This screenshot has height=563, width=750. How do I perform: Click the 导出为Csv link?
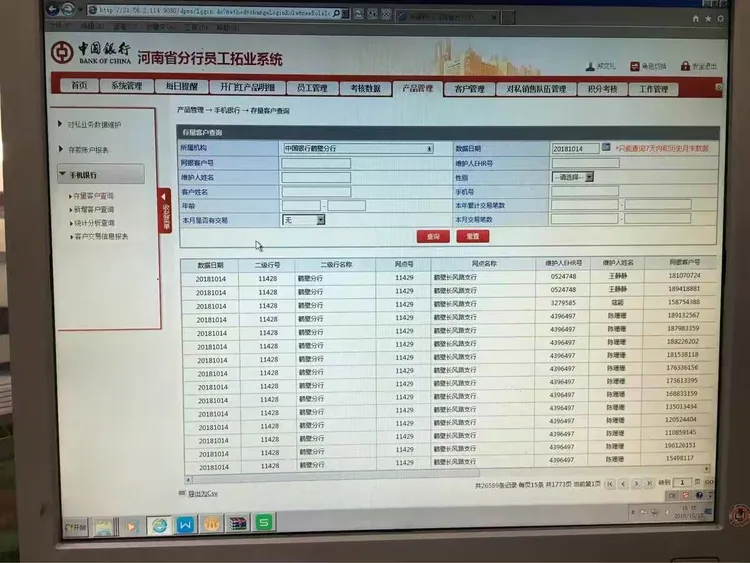(x=203, y=493)
